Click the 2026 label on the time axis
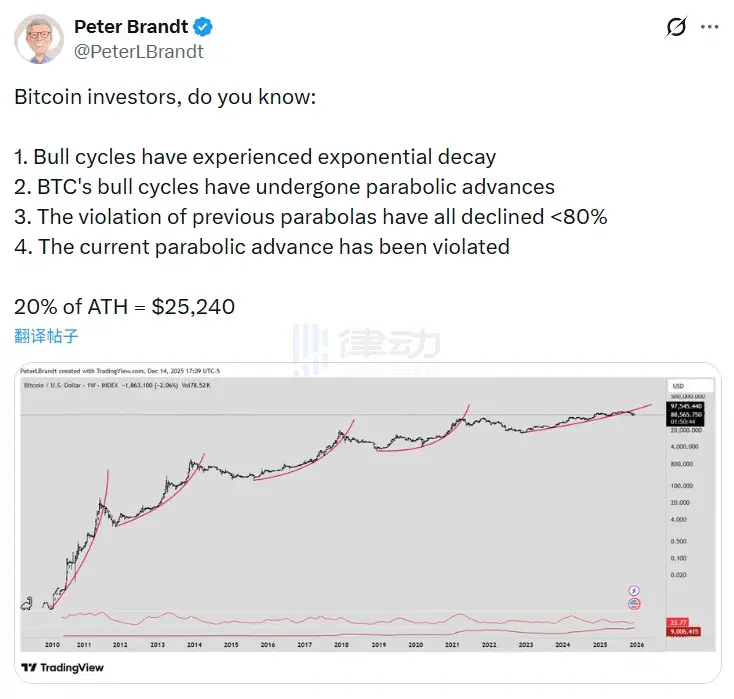The image size is (734, 699). [635, 644]
